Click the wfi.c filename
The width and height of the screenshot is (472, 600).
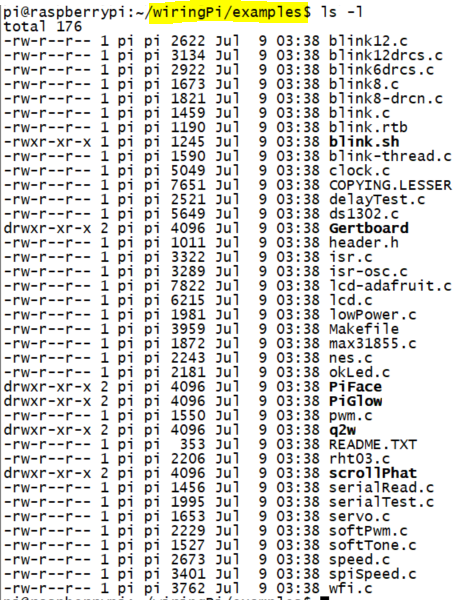[x=351, y=589]
